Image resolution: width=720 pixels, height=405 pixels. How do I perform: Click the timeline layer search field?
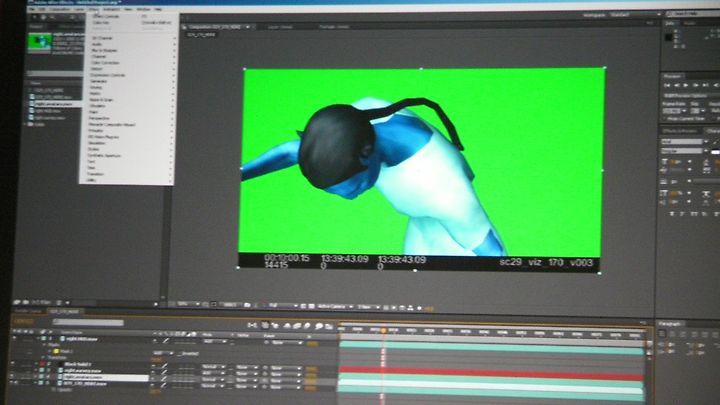point(88,322)
